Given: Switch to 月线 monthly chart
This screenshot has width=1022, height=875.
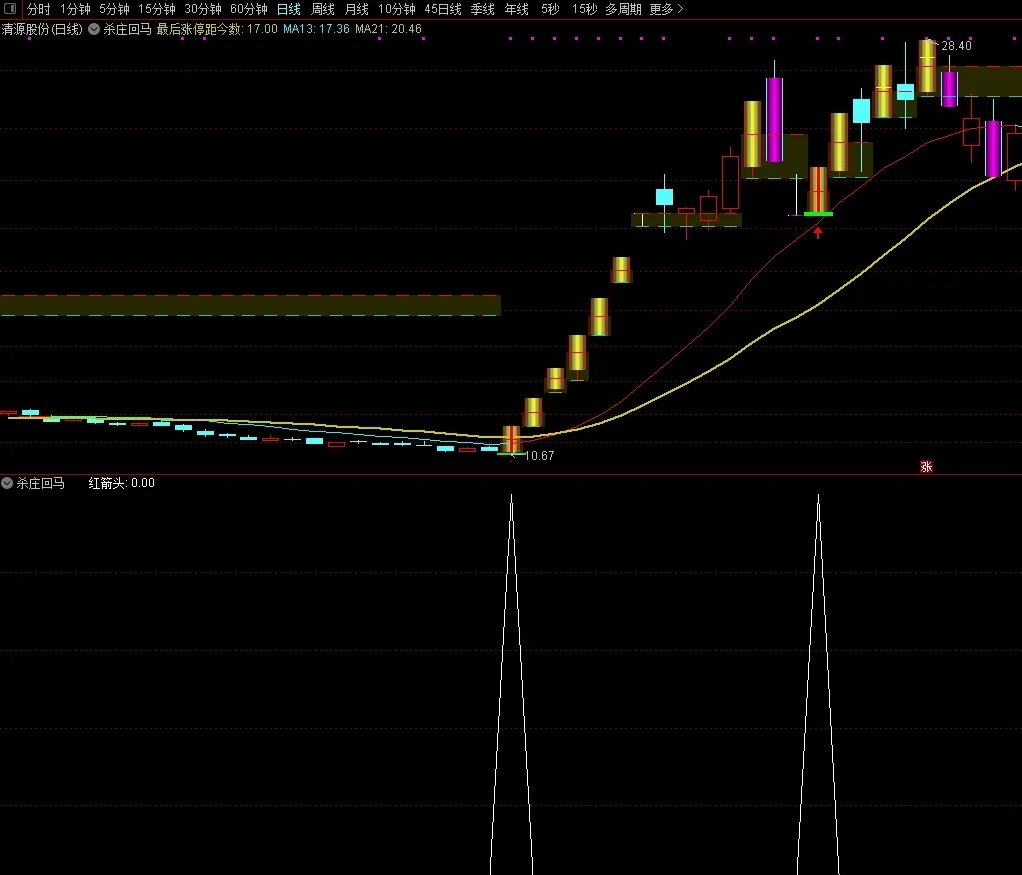Looking at the screenshot, I should pos(357,9).
